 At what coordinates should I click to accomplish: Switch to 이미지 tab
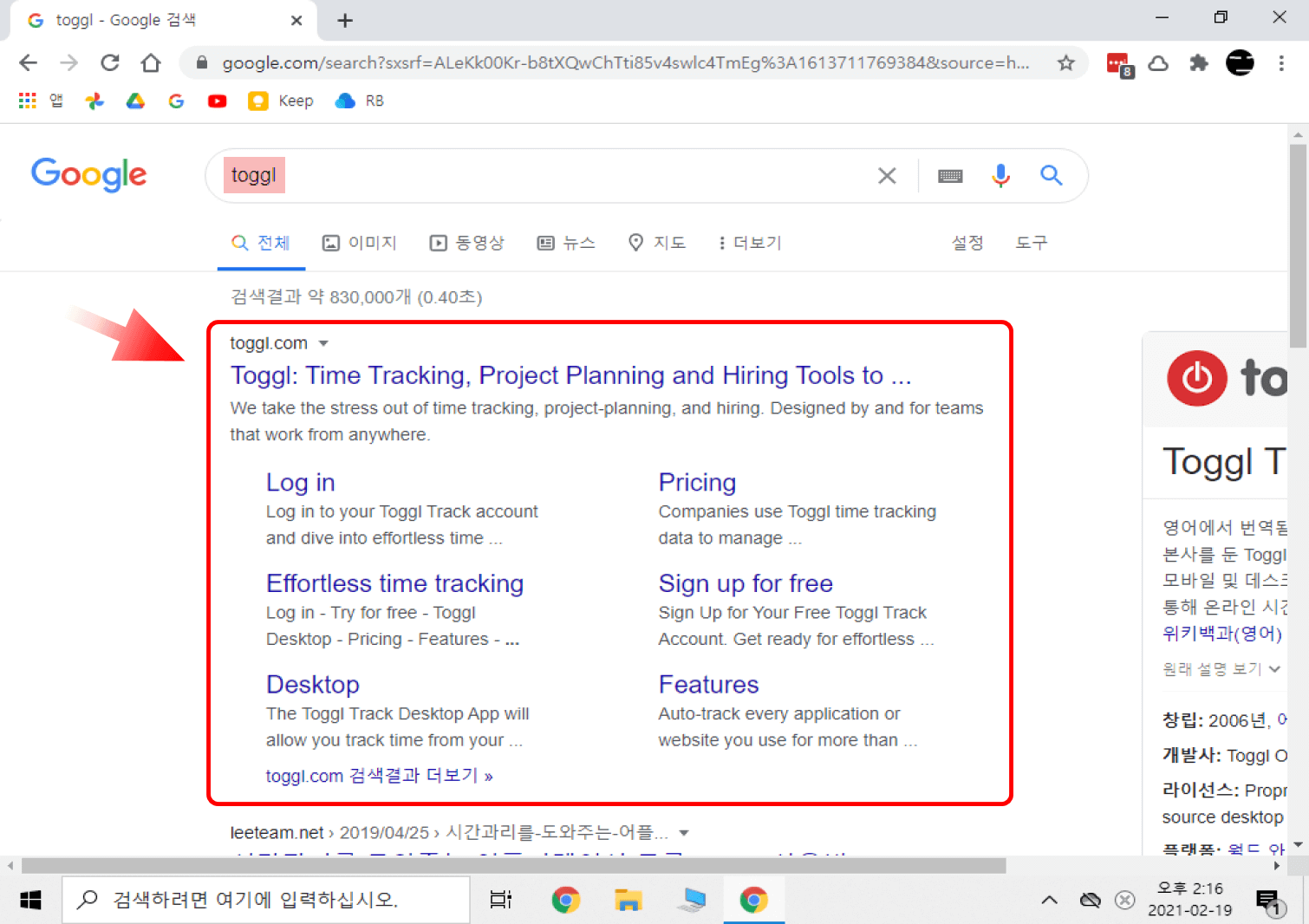pyautogui.click(x=360, y=243)
